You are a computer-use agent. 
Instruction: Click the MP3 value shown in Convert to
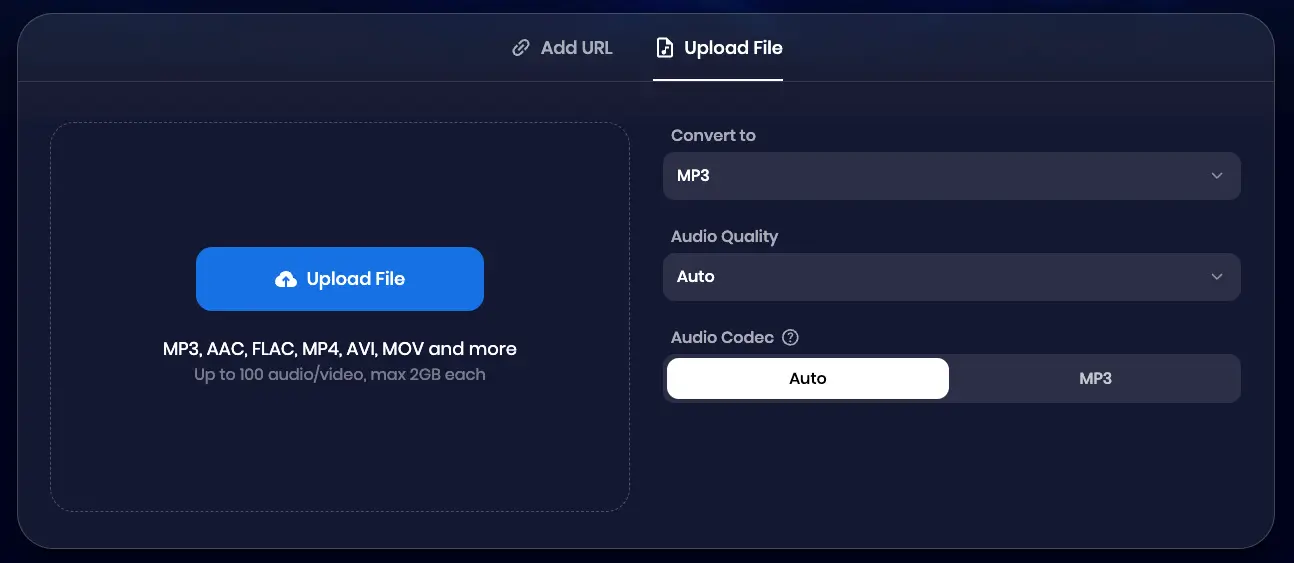coord(693,176)
